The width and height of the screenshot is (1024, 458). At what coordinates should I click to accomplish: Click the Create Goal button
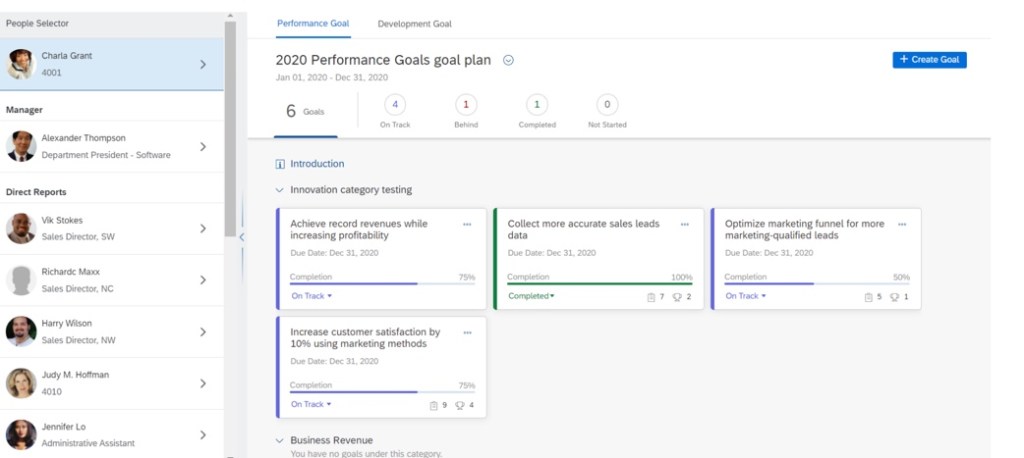[929, 60]
